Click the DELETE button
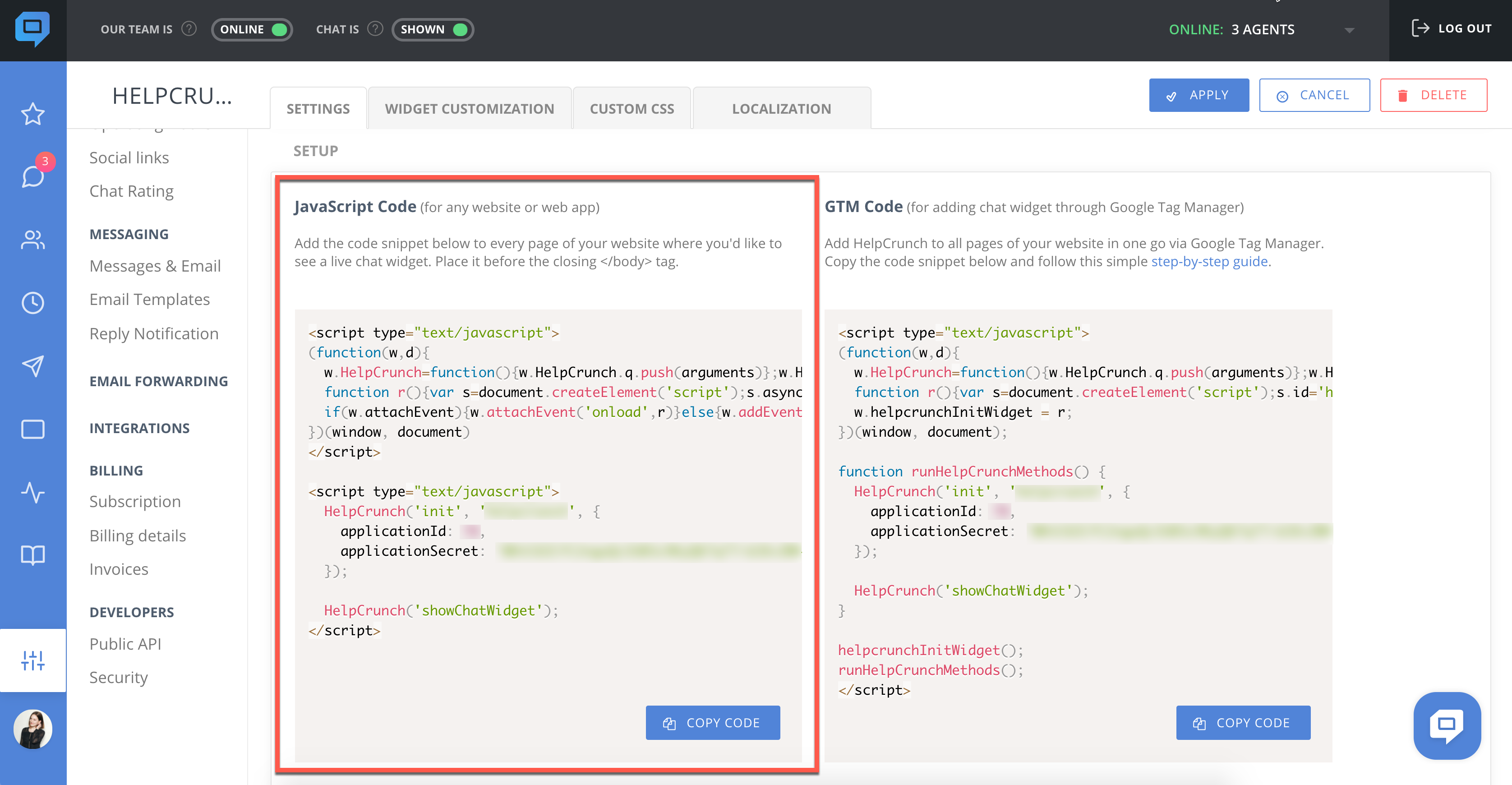 point(1434,95)
